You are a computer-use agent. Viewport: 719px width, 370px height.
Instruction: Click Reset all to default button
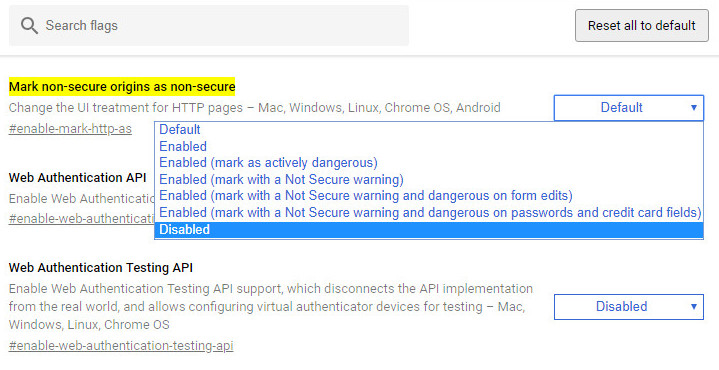(642, 26)
